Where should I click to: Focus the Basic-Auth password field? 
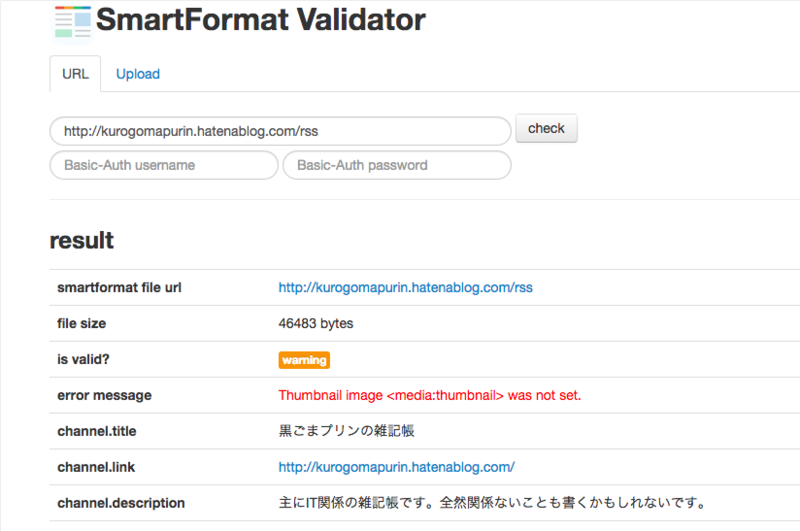[x=397, y=165]
